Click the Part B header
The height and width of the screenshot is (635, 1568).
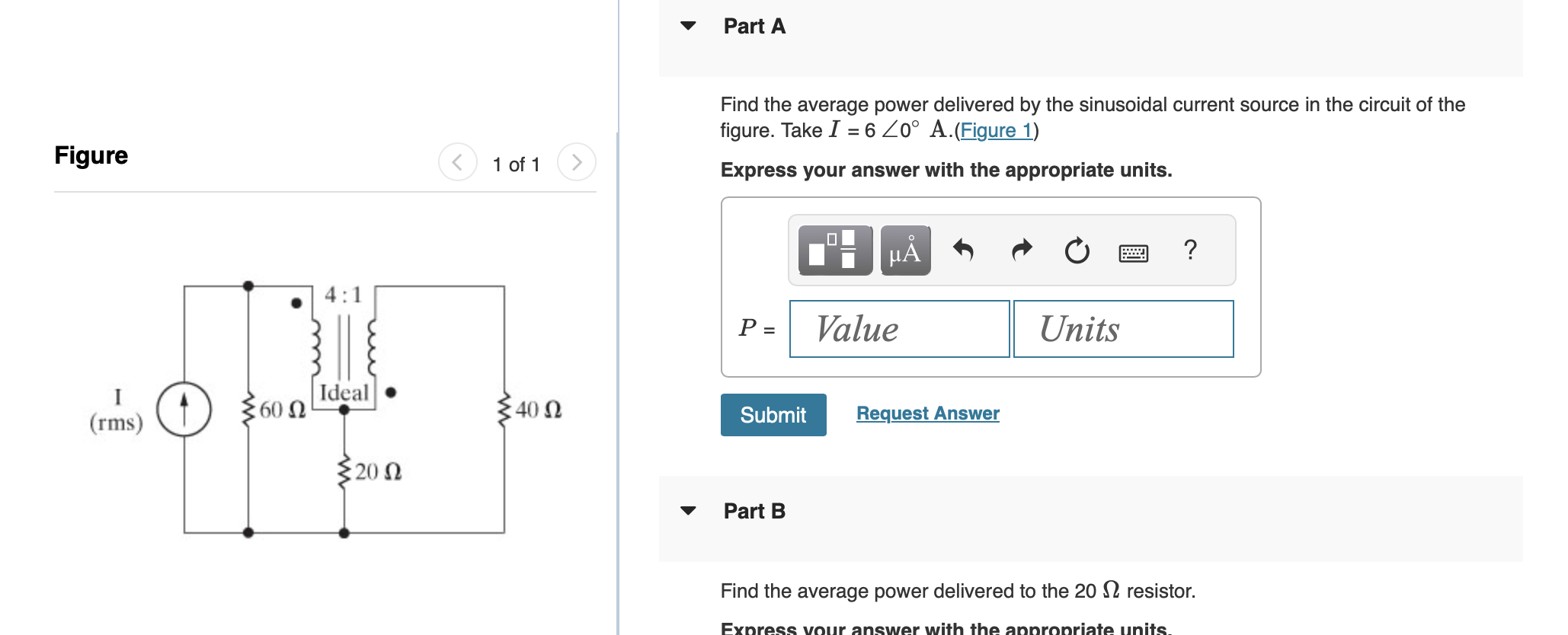(x=754, y=511)
